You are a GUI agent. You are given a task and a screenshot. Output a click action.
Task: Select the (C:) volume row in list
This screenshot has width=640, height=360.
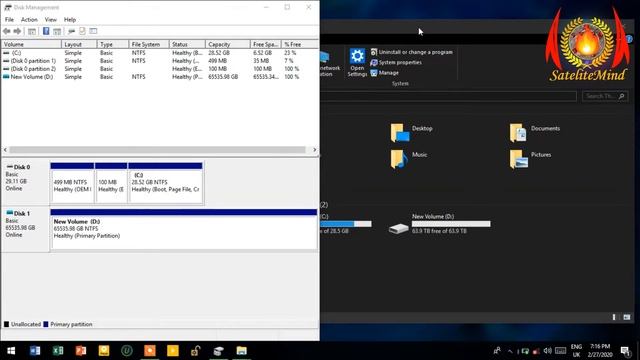click(159, 53)
